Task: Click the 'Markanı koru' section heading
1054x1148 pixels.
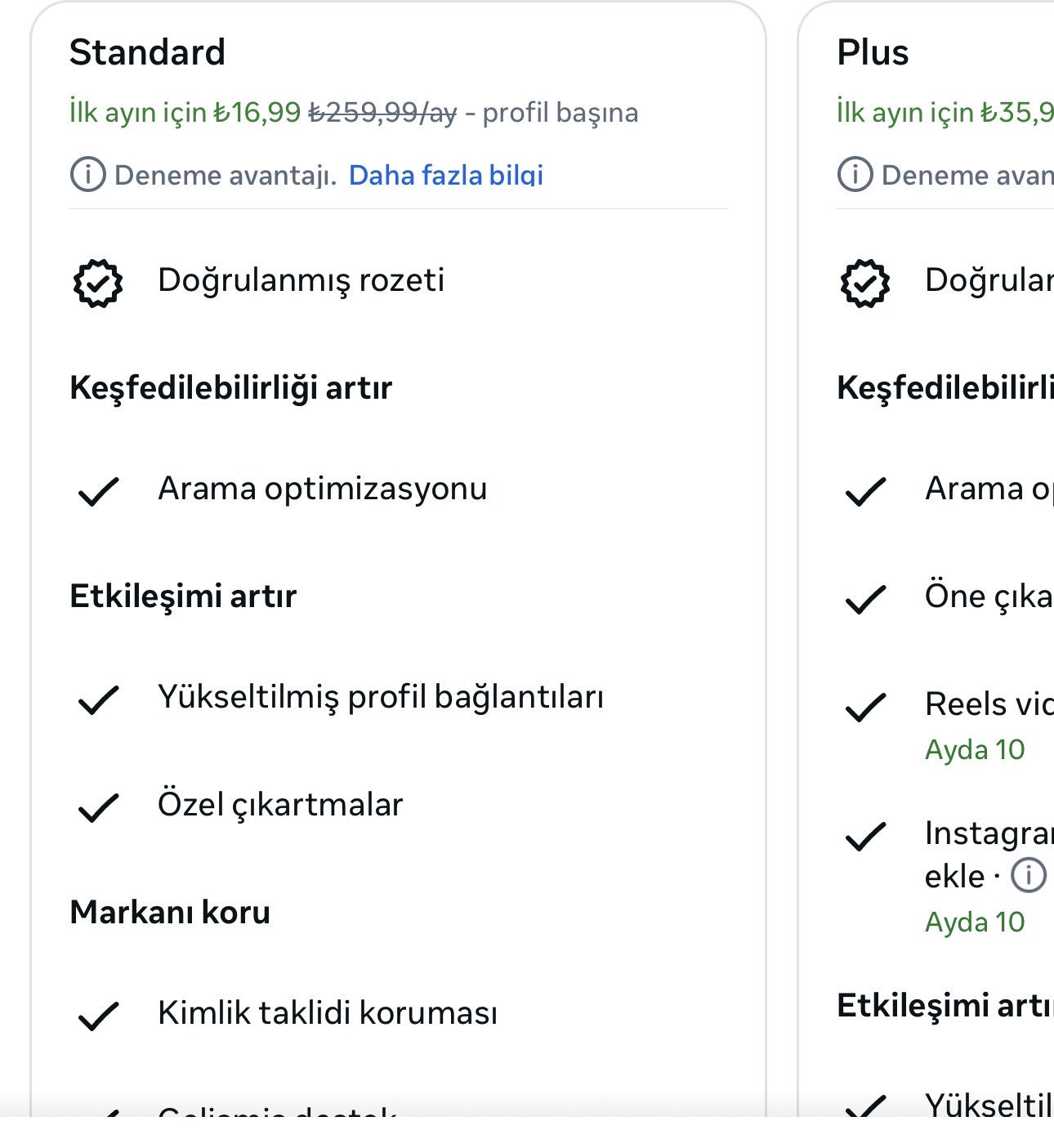Action: [x=170, y=912]
